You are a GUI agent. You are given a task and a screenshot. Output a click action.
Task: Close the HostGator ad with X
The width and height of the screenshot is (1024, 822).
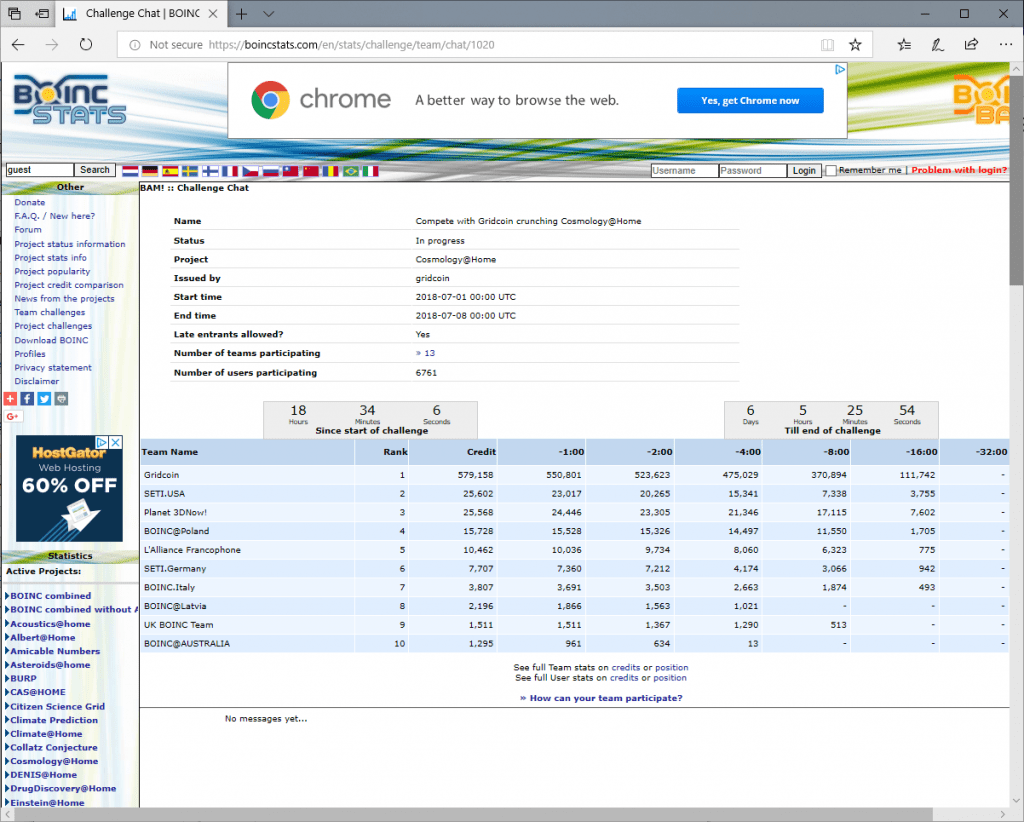point(115,443)
